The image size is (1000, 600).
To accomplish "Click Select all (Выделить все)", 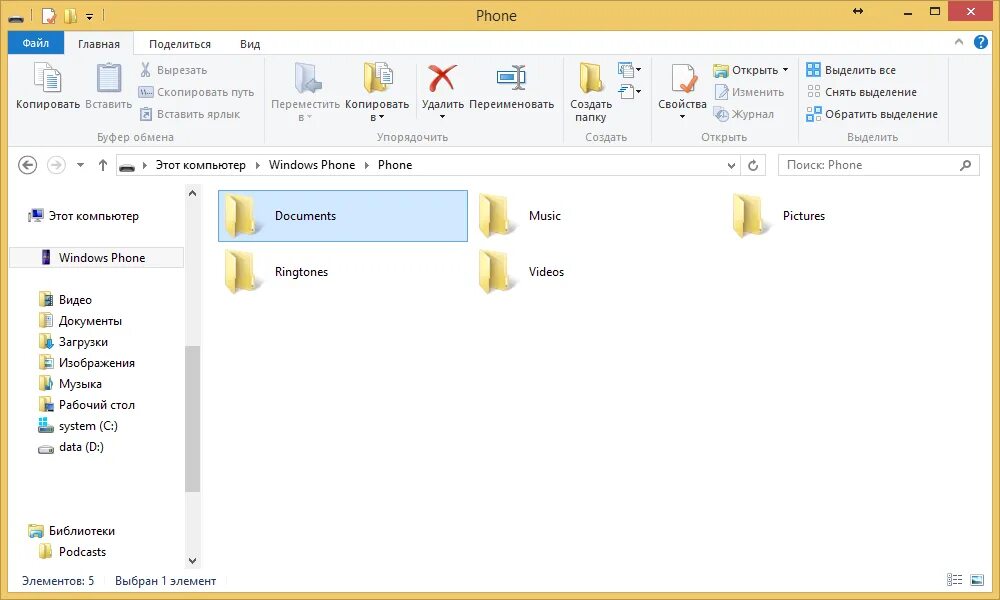I will coord(851,70).
